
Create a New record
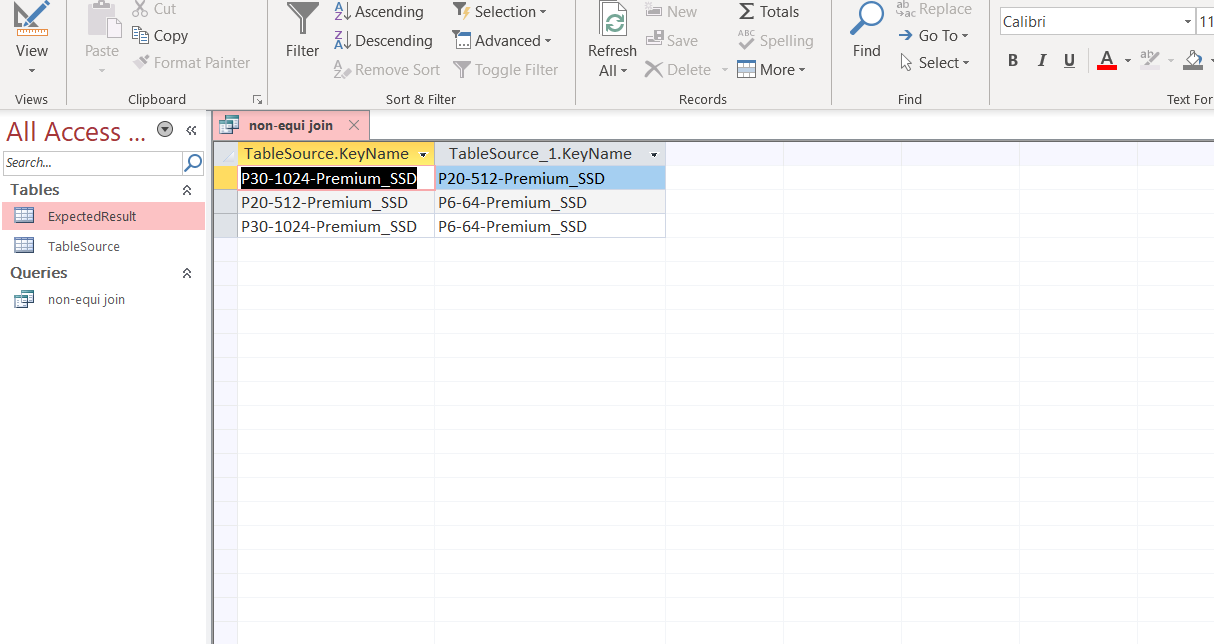pyautogui.click(x=671, y=12)
